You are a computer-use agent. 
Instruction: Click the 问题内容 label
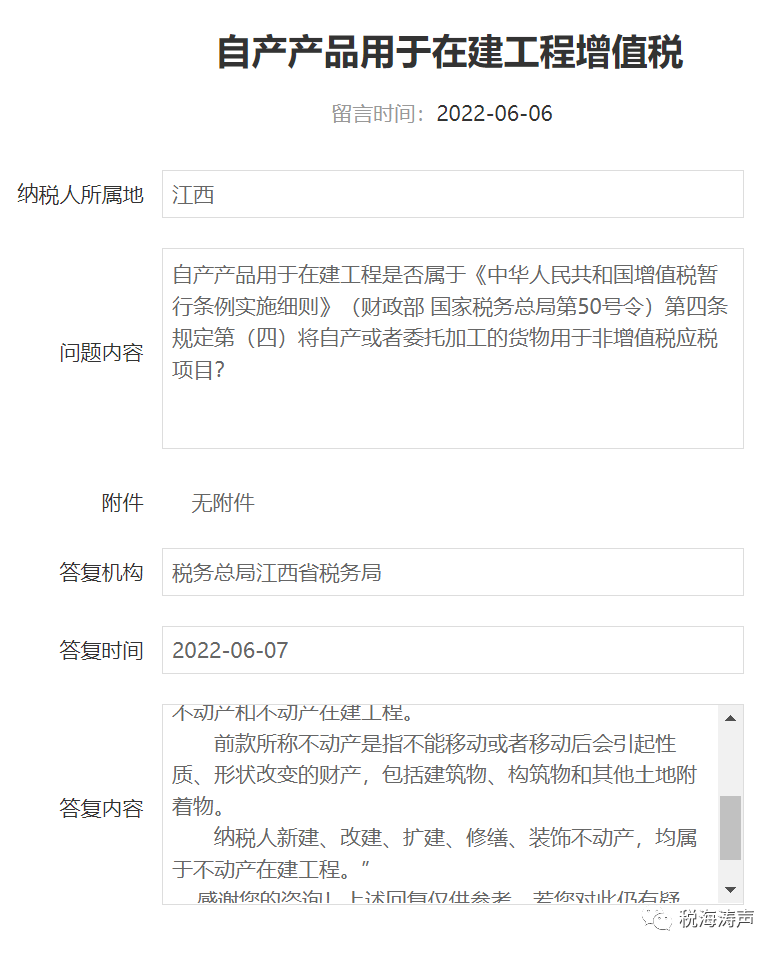102,353
